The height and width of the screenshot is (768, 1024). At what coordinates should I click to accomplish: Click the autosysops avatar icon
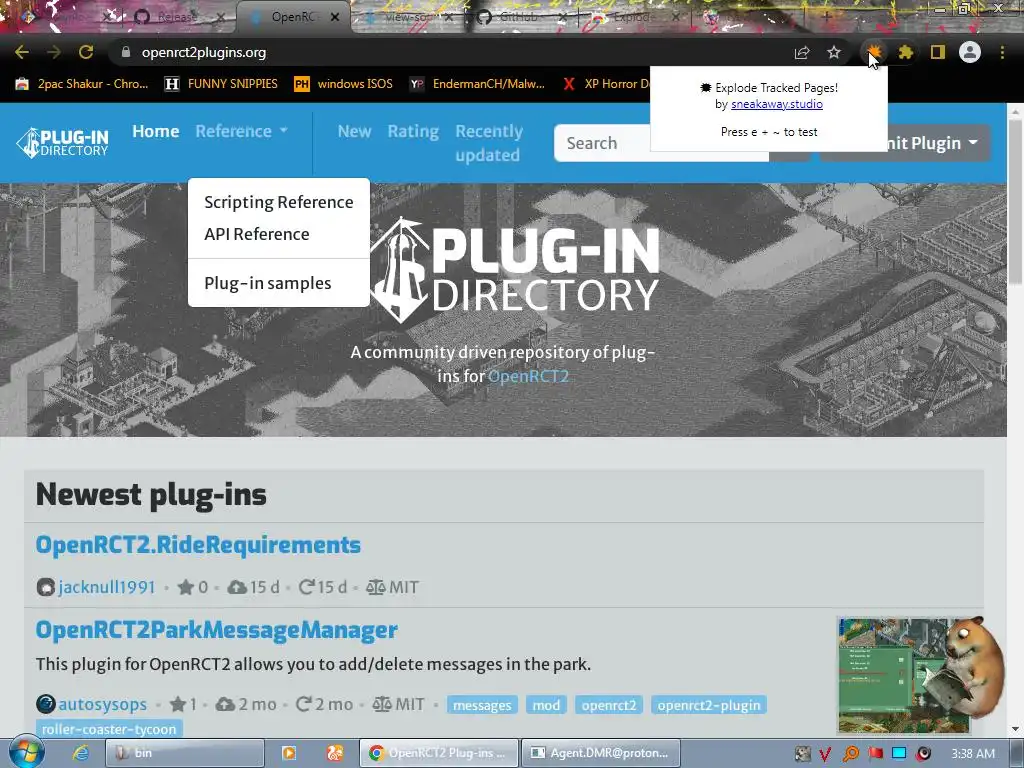click(x=46, y=705)
